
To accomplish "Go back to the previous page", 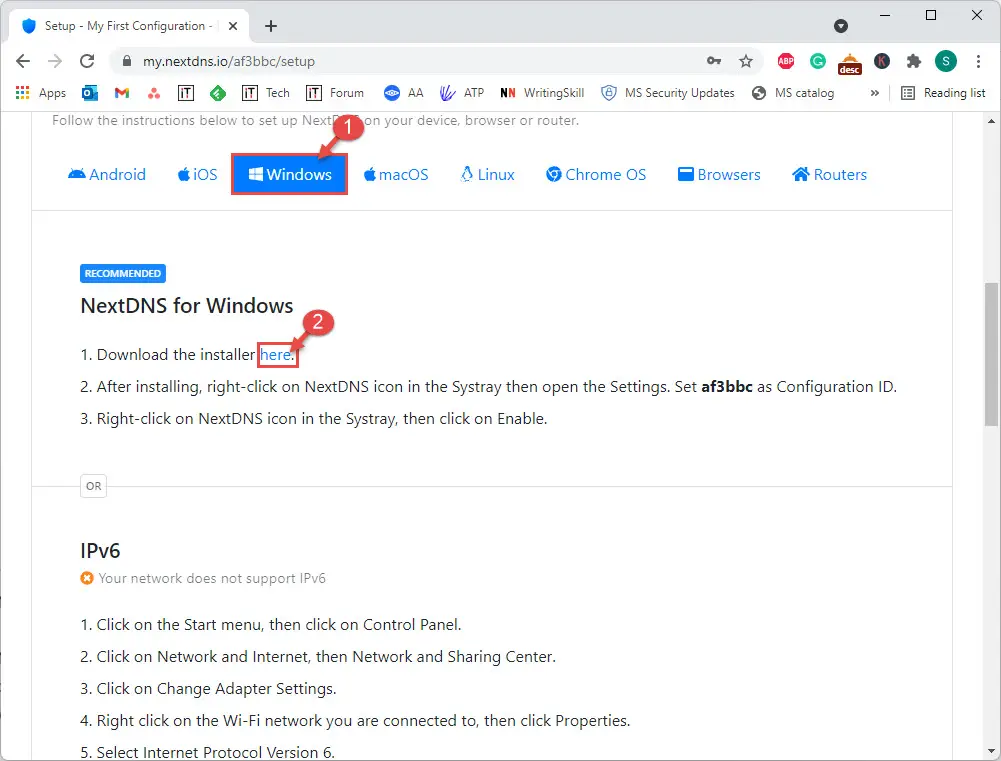I will (x=23, y=61).
